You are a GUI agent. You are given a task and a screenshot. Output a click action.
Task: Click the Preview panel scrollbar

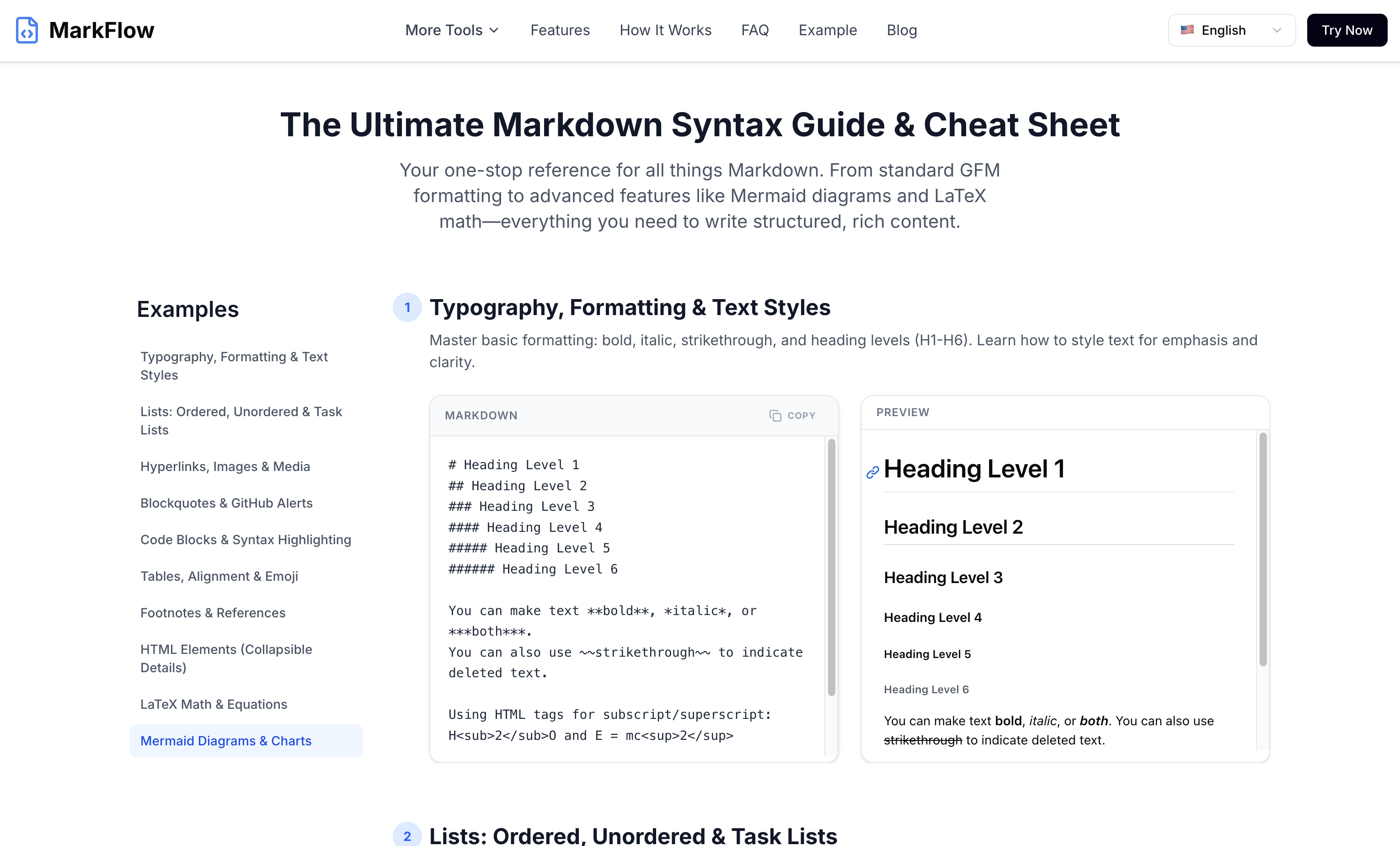[x=1262, y=549]
